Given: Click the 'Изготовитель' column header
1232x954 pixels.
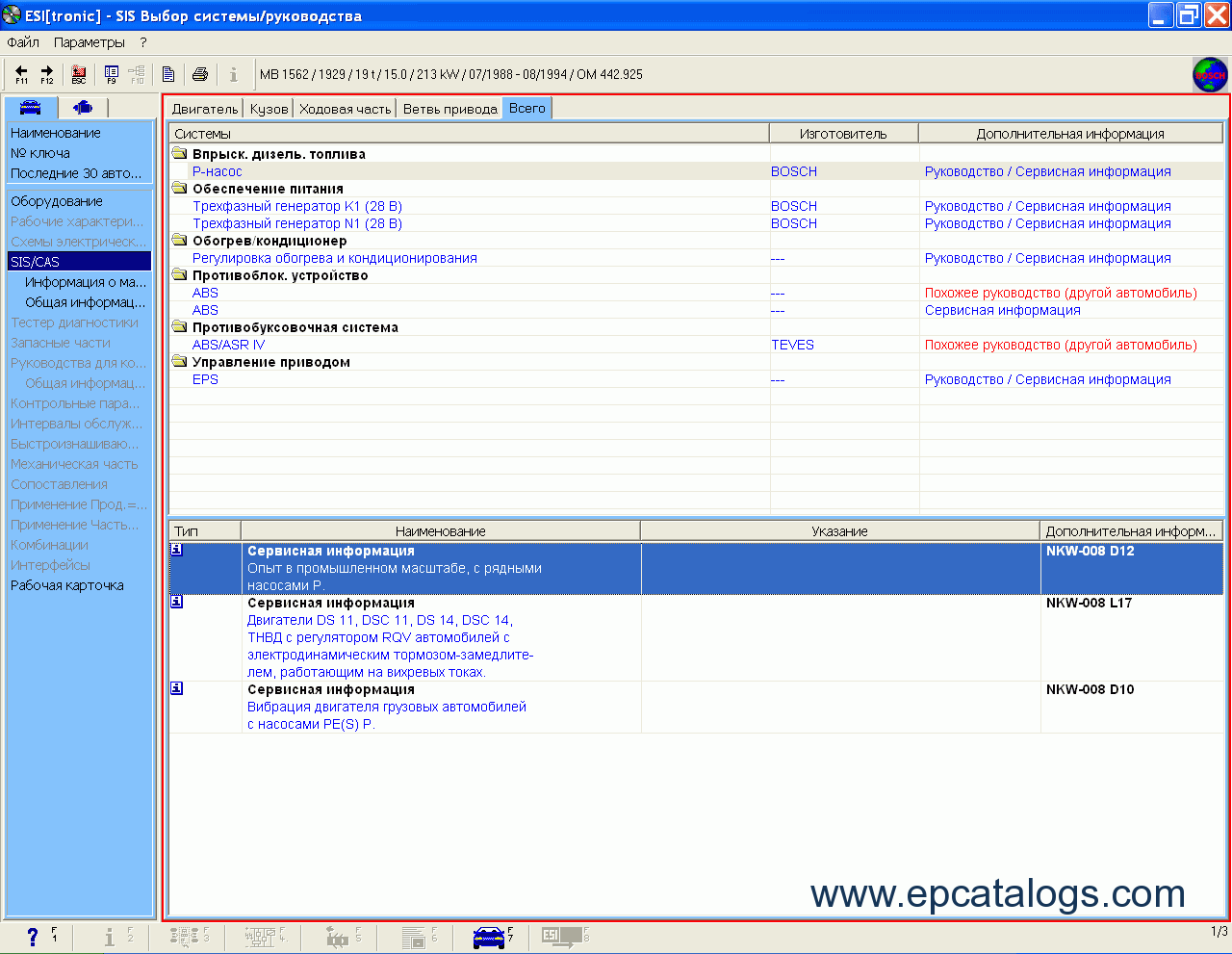Looking at the screenshot, I should (x=843, y=134).
